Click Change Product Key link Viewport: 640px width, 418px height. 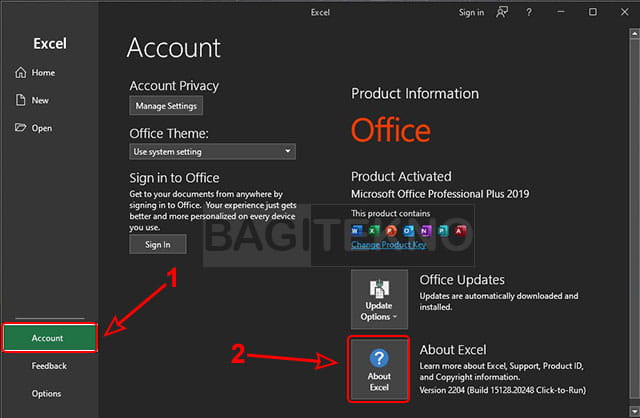[389, 245]
